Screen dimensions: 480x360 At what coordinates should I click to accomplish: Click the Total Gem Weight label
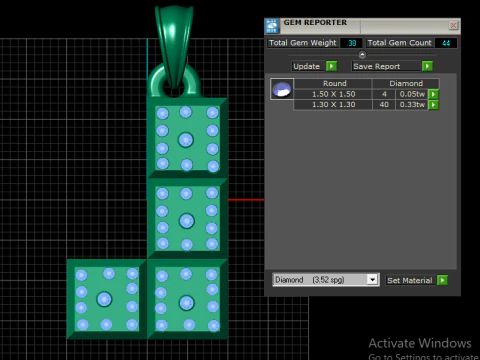coord(303,43)
